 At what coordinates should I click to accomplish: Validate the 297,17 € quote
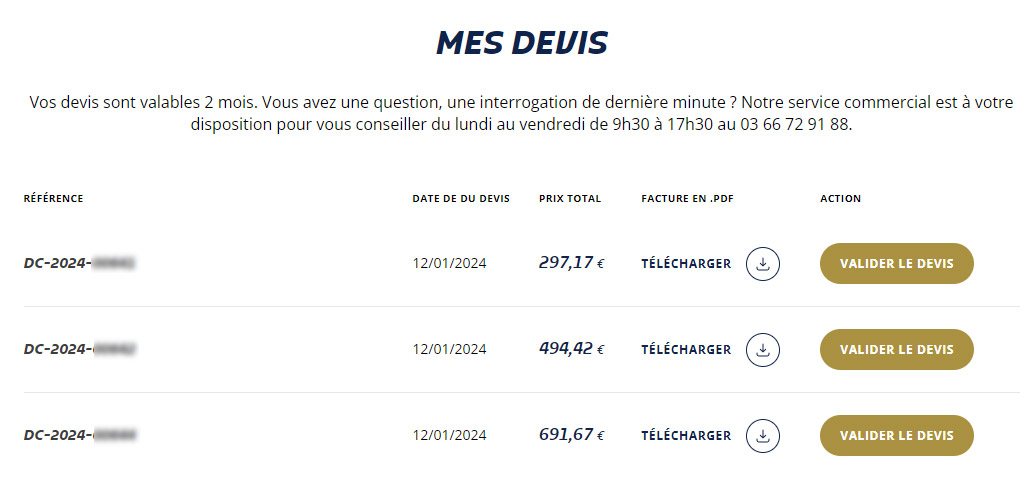coord(897,264)
